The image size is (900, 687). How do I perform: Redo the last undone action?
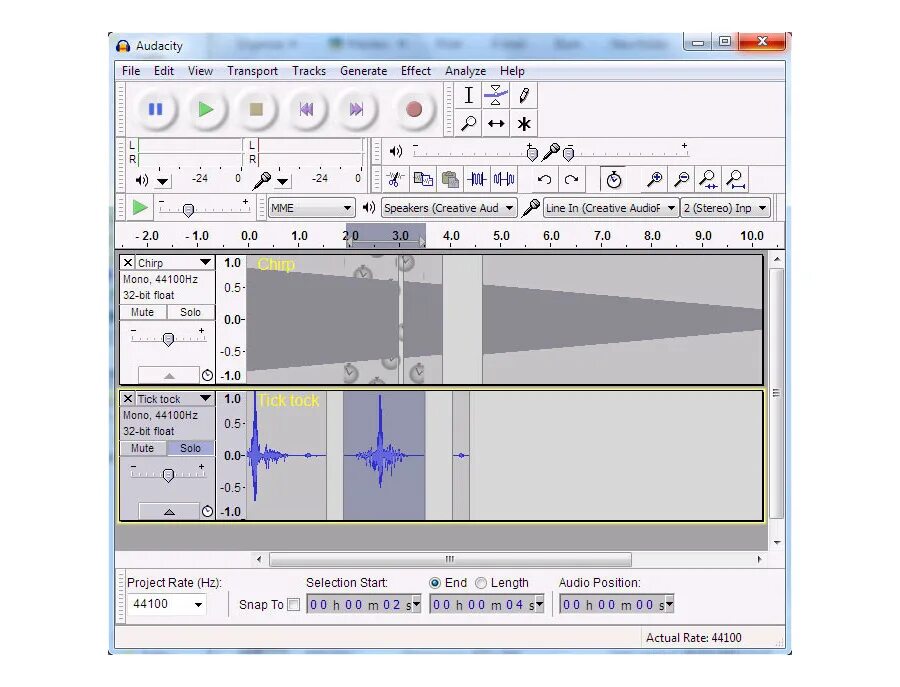[571, 180]
